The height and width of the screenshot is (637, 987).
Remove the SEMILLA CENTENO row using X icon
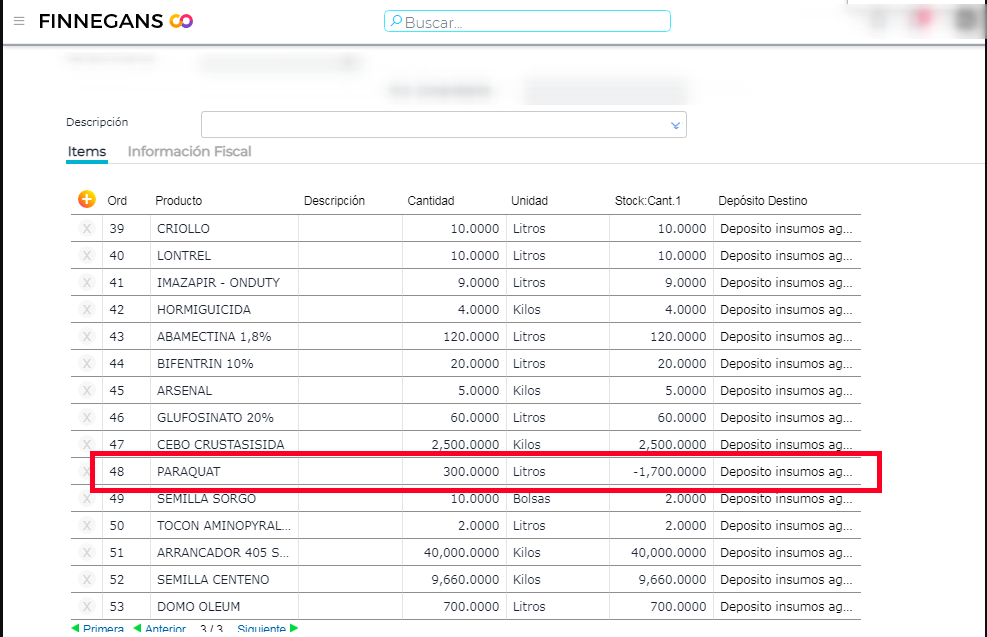(87, 580)
